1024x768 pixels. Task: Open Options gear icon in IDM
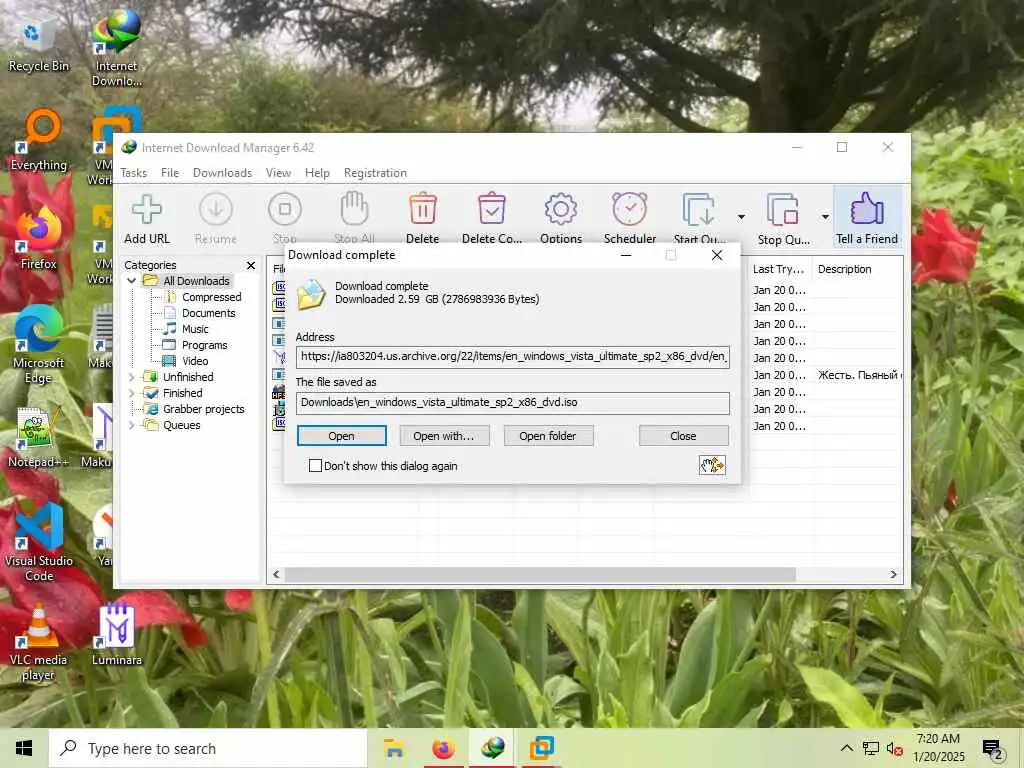(560, 210)
